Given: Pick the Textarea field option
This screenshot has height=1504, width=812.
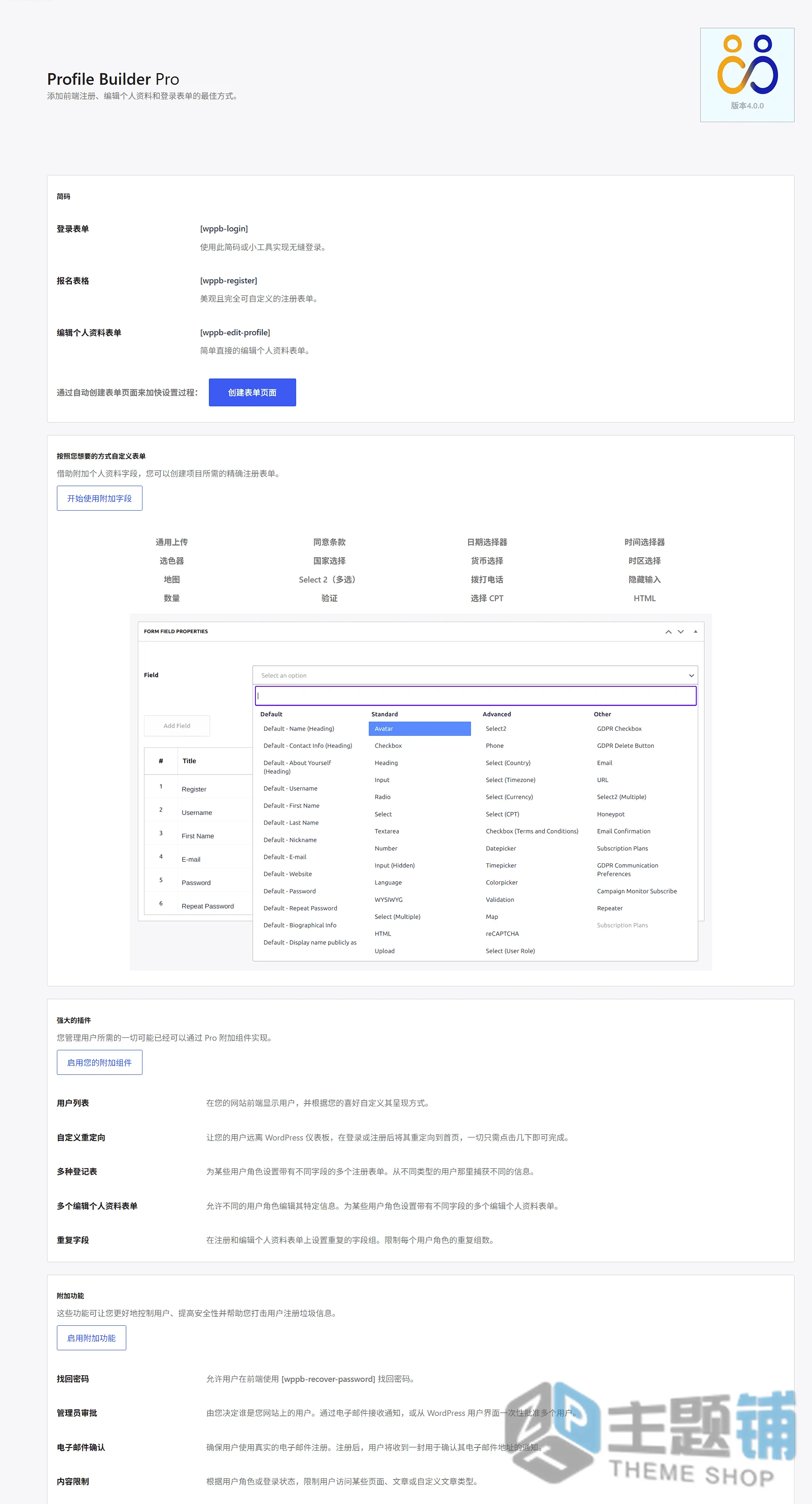Looking at the screenshot, I should click(x=386, y=831).
